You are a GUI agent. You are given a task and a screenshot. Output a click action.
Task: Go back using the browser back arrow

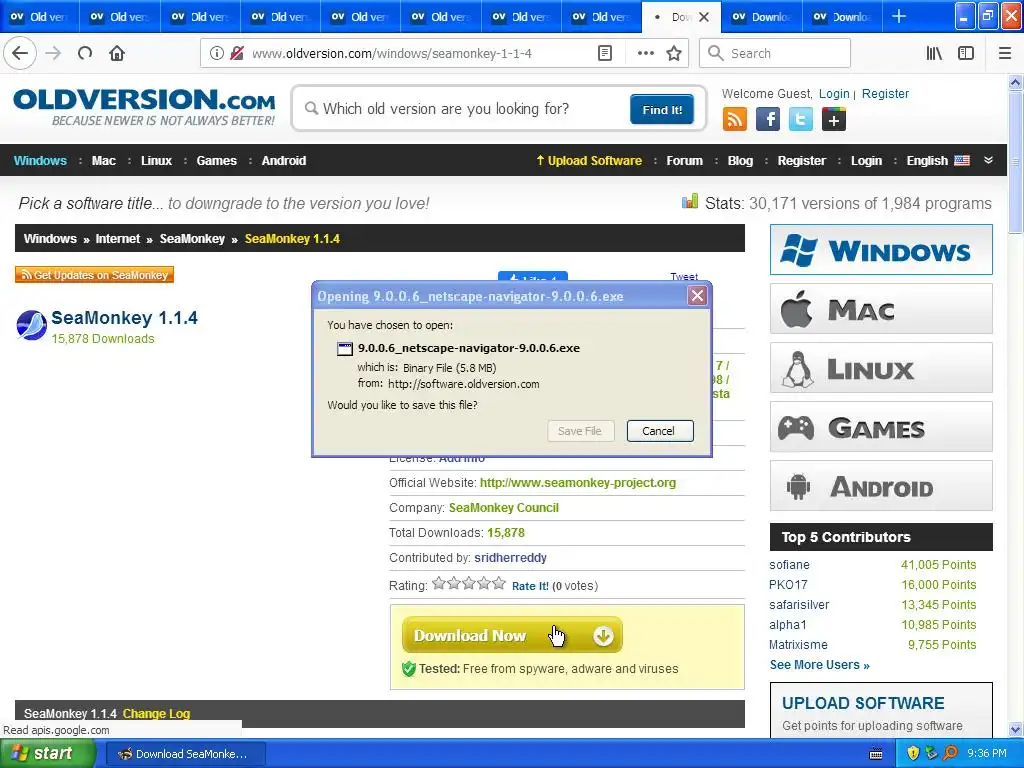click(20, 54)
